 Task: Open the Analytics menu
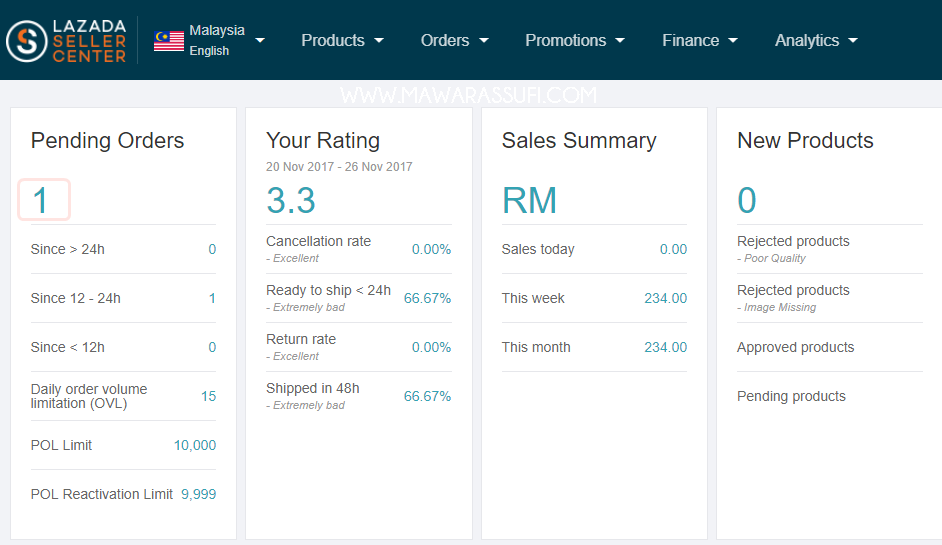click(x=816, y=40)
